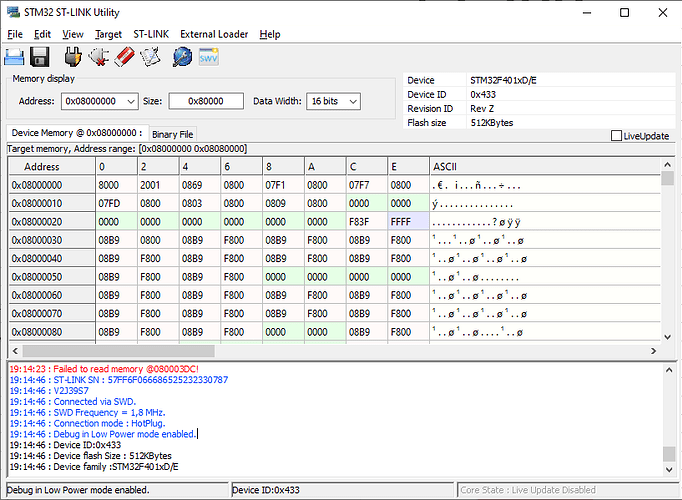
Task: Click the Address column header
Action: point(52,167)
